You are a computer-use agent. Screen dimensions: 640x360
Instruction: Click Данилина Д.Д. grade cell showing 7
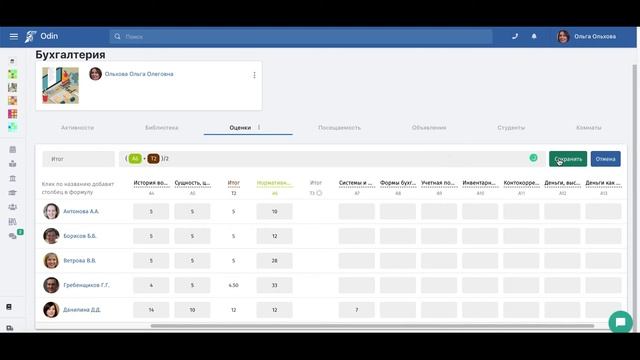point(357,310)
